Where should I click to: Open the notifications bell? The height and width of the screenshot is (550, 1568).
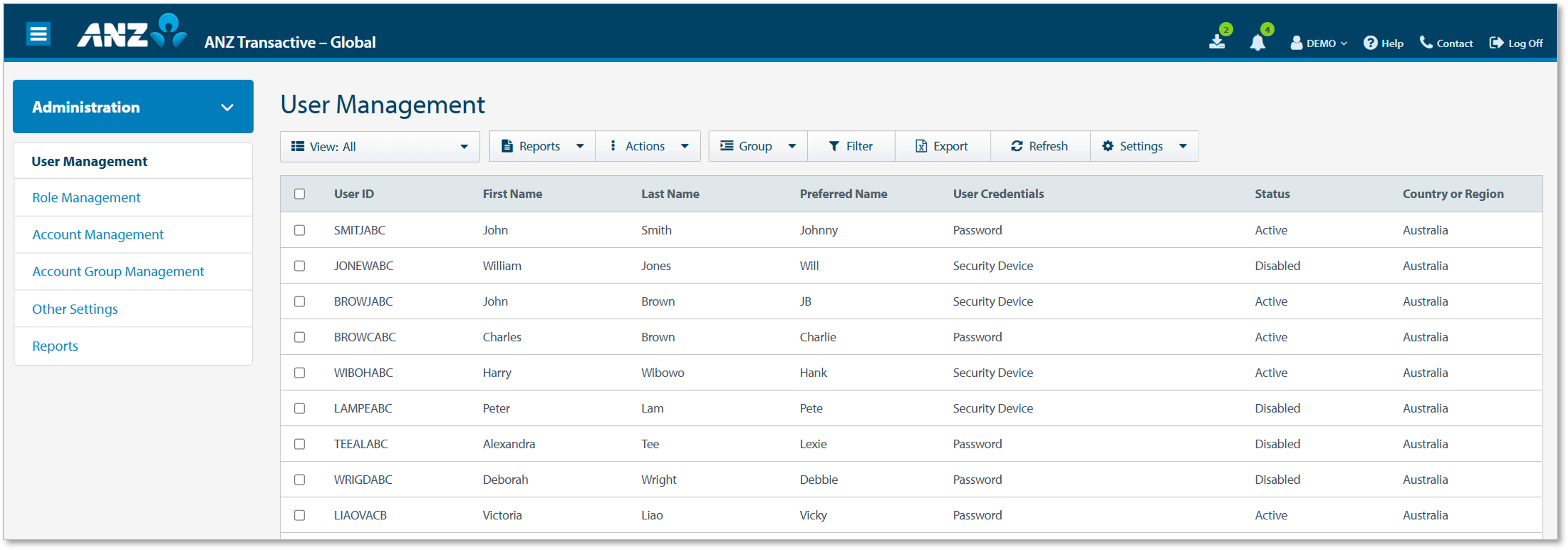pos(1257,43)
